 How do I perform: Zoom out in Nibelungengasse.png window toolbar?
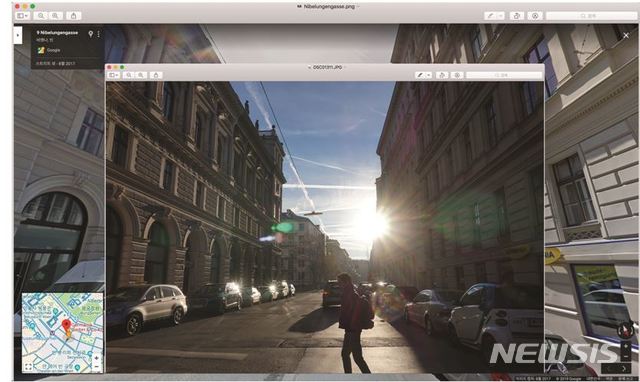pyautogui.click(x=40, y=16)
